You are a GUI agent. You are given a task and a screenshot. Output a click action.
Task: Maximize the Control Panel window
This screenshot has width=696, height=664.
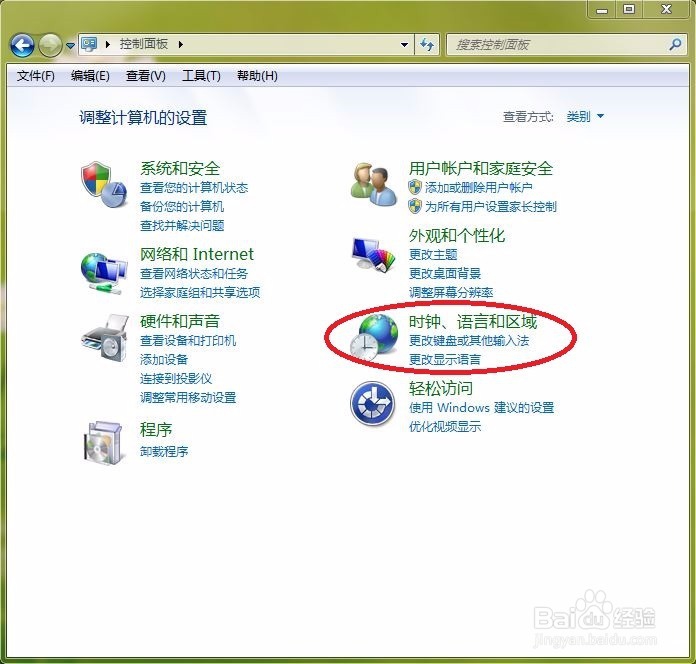(629, 9)
